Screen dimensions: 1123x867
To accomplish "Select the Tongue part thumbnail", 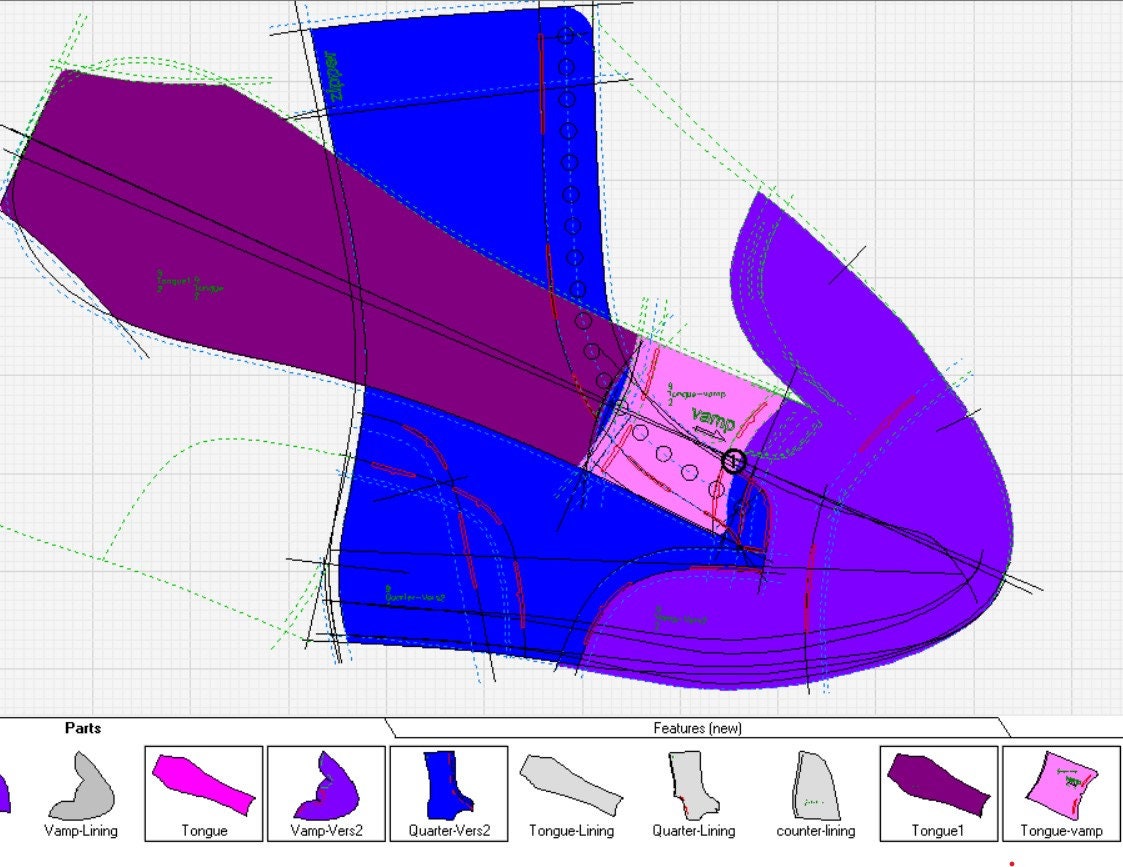I will pos(204,793).
